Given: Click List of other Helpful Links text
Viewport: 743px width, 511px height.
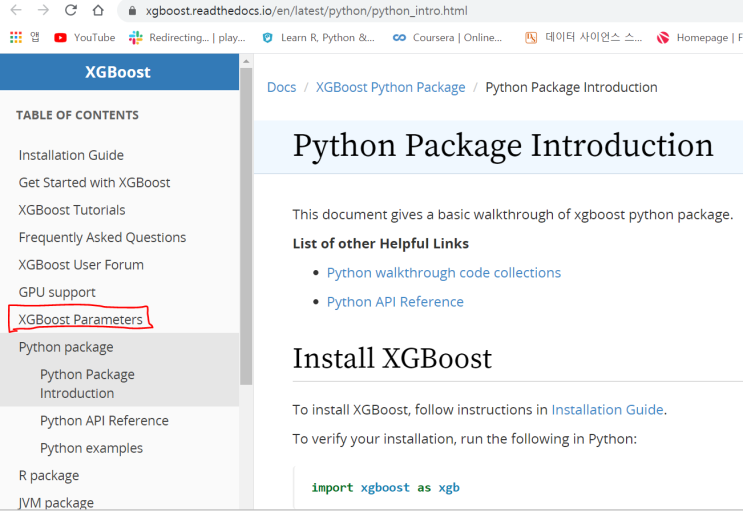Looking at the screenshot, I should click(x=381, y=244).
